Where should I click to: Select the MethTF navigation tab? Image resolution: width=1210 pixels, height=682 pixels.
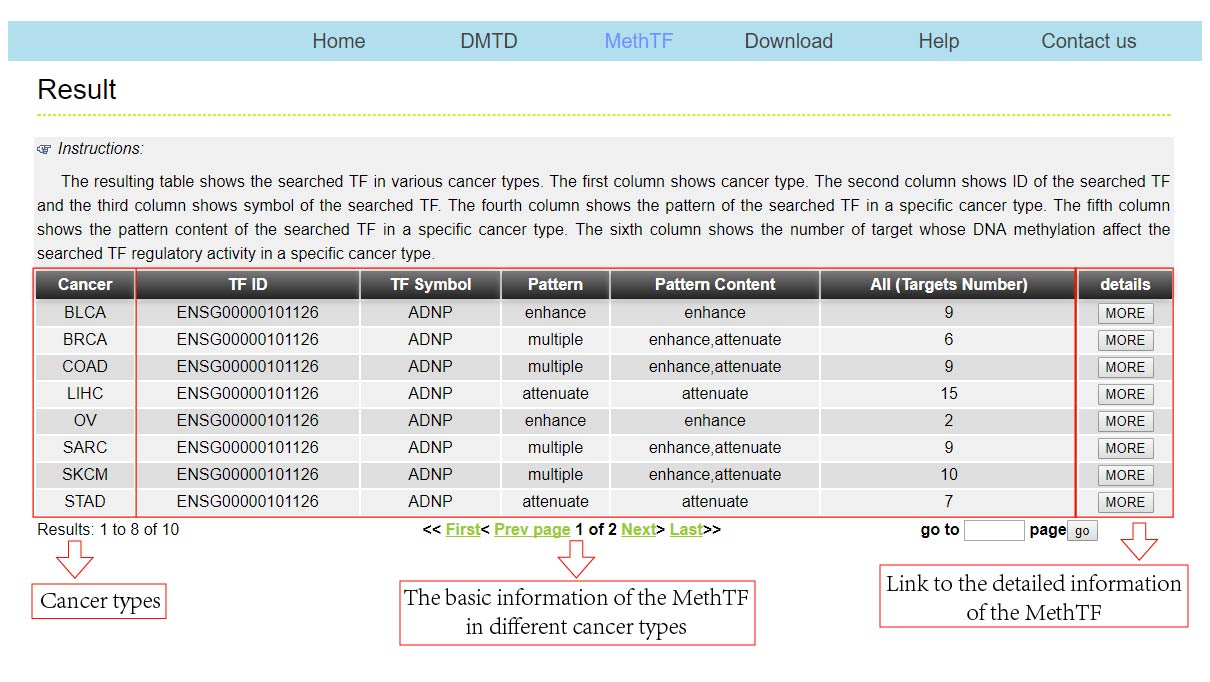638,41
